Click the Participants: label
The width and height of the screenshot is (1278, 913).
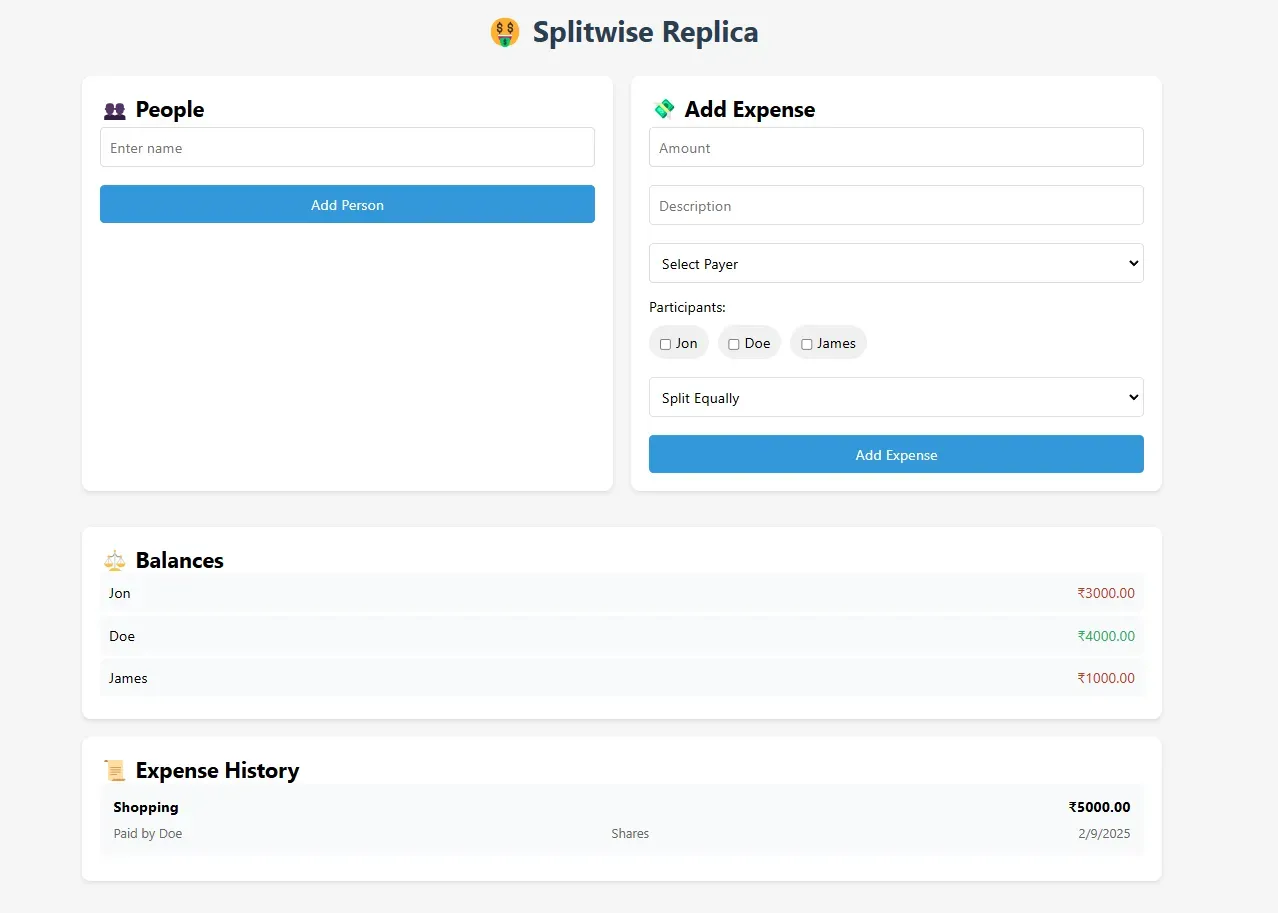(x=687, y=307)
